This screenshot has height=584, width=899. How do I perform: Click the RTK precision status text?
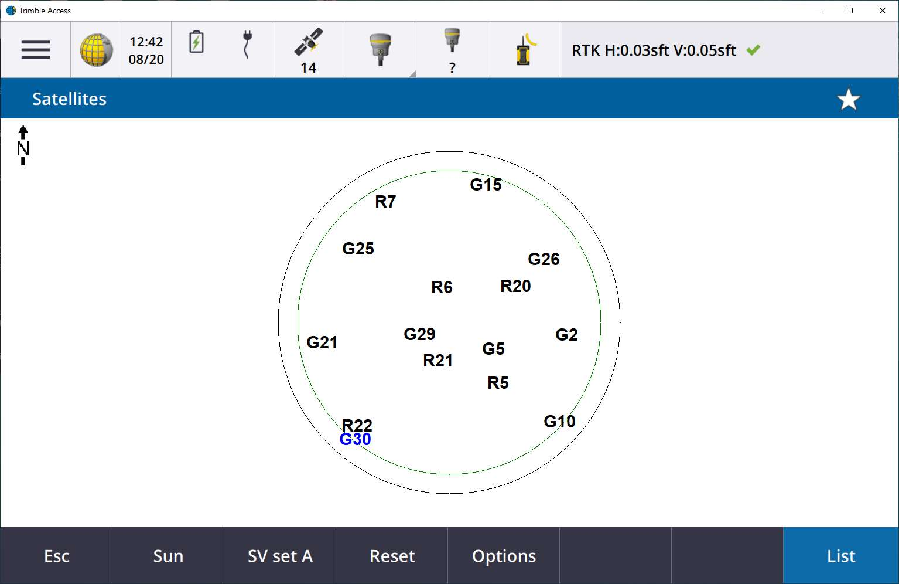pos(654,50)
